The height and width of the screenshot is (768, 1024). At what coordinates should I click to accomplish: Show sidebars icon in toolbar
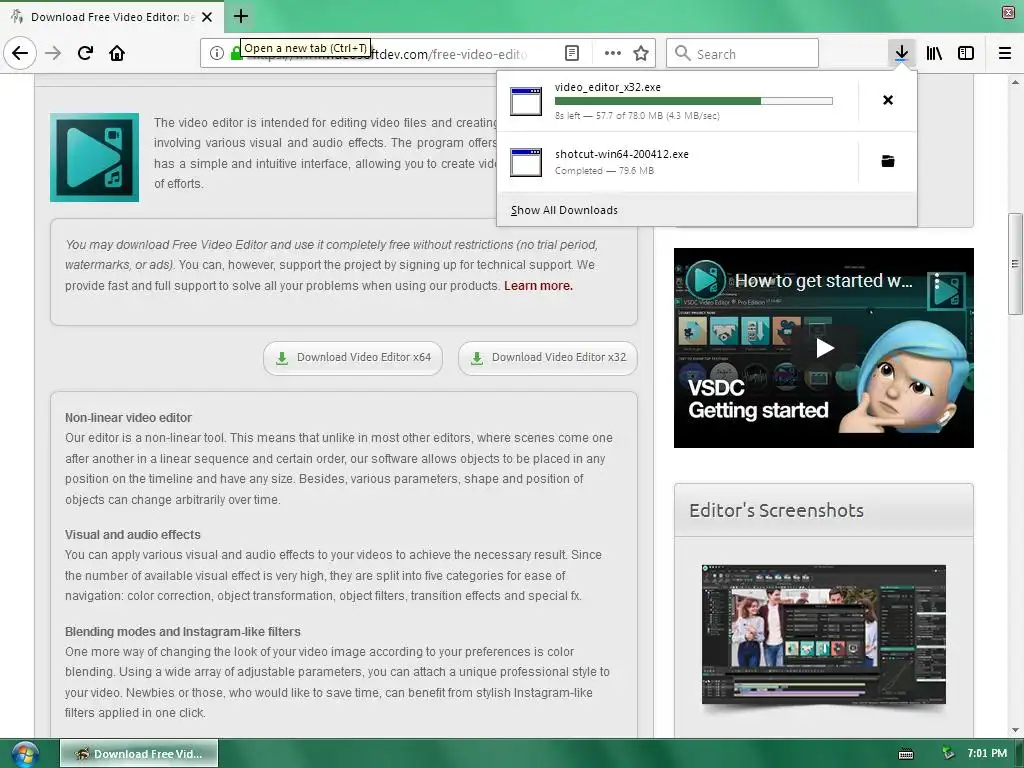[966, 53]
